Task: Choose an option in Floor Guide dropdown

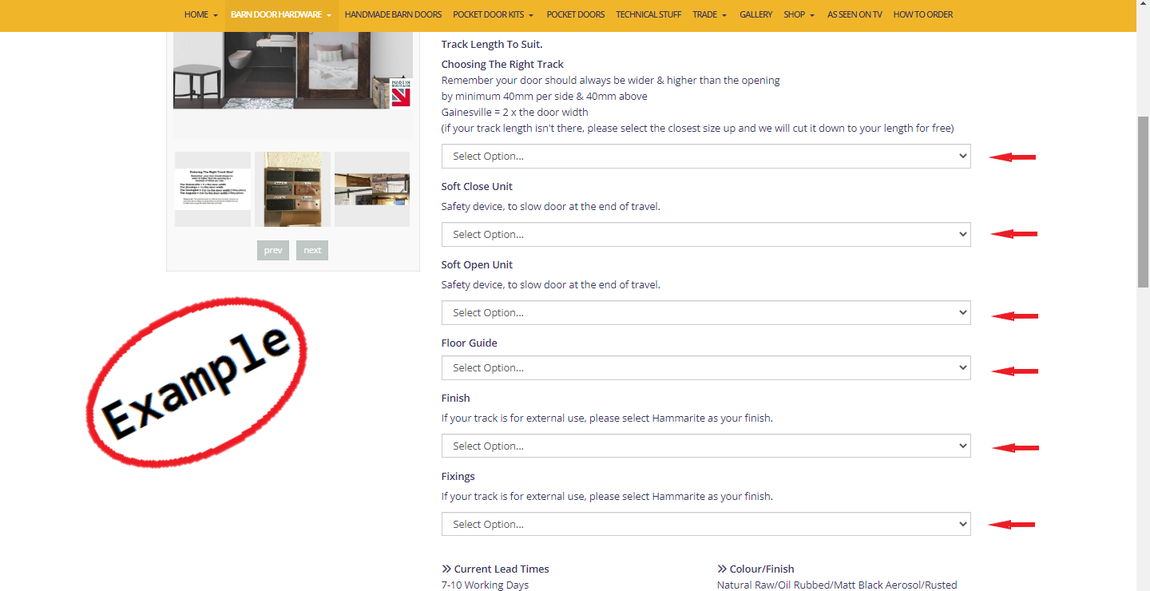Action: click(705, 368)
